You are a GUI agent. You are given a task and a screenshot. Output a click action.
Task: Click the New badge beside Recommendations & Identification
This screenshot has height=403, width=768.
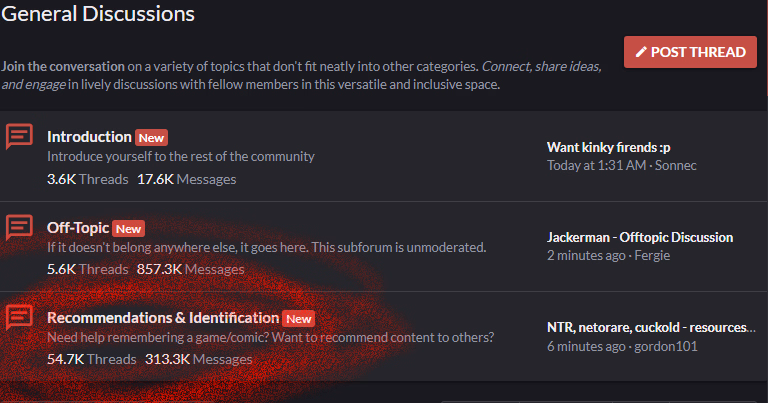pyautogui.click(x=298, y=319)
